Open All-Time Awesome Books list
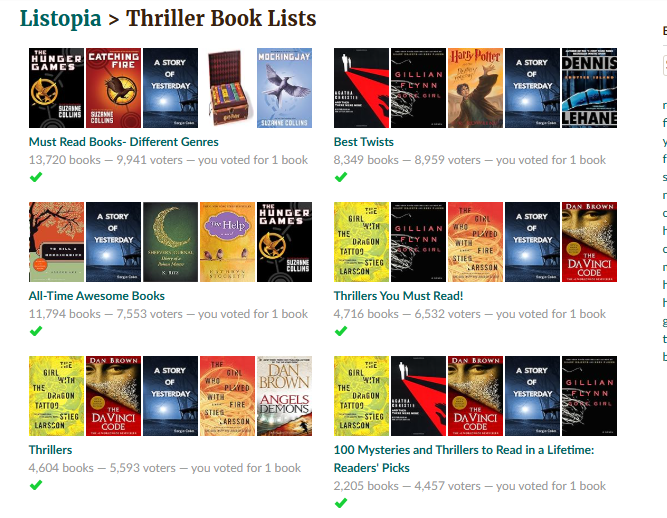 [97, 296]
